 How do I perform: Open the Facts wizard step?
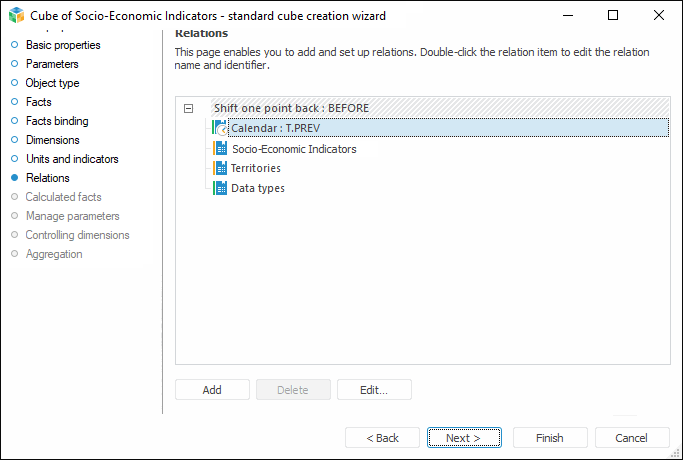coord(38,102)
